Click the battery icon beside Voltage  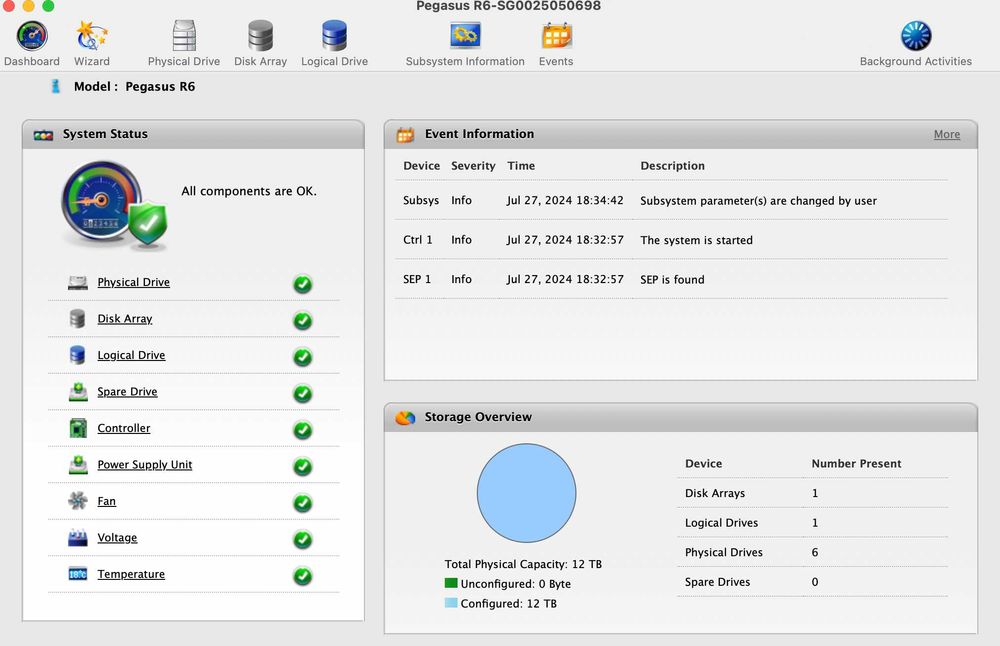[x=78, y=538]
